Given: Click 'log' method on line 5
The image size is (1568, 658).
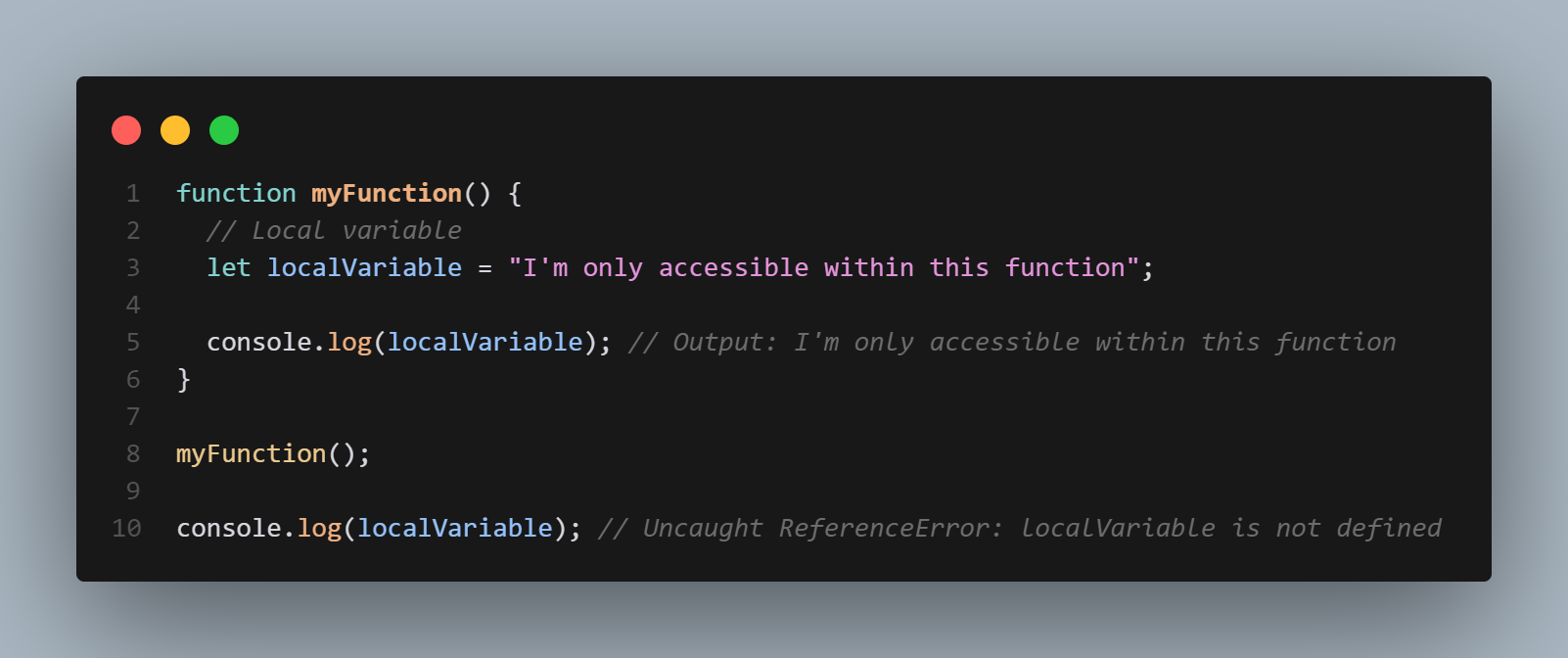Looking at the screenshot, I should click(349, 343).
